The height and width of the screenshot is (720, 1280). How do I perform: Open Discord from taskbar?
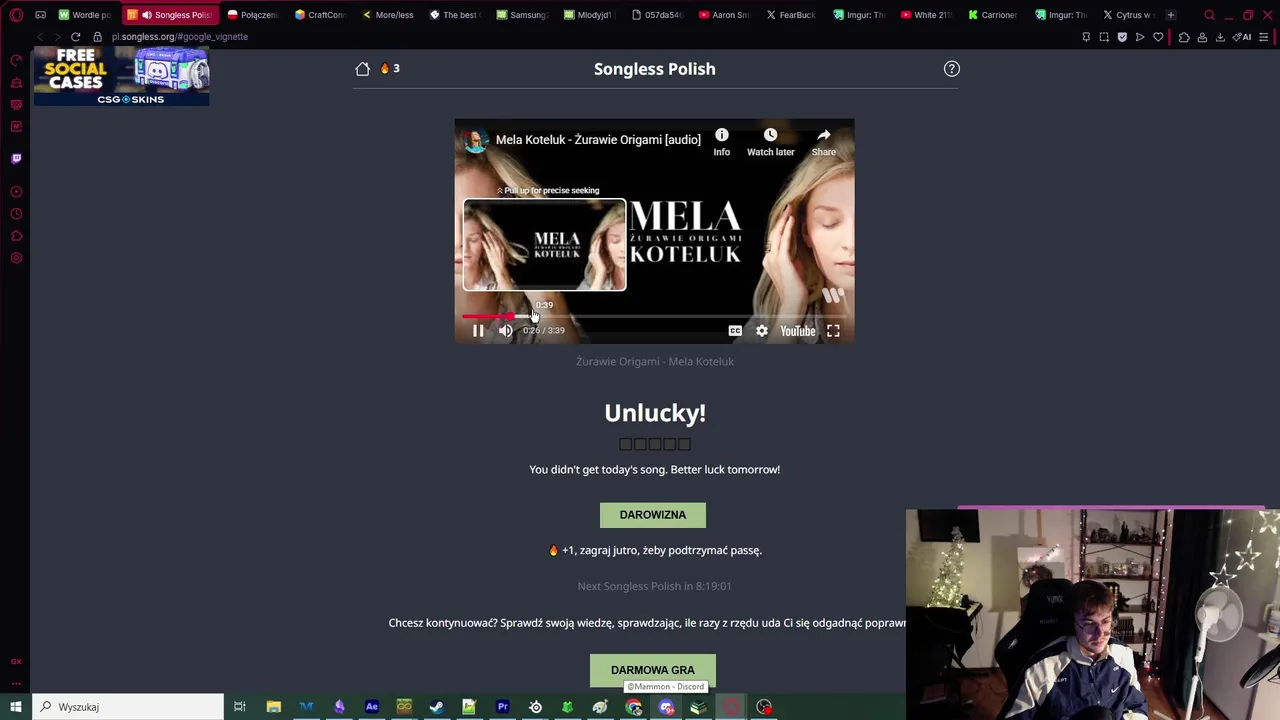click(x=667, y=707)
